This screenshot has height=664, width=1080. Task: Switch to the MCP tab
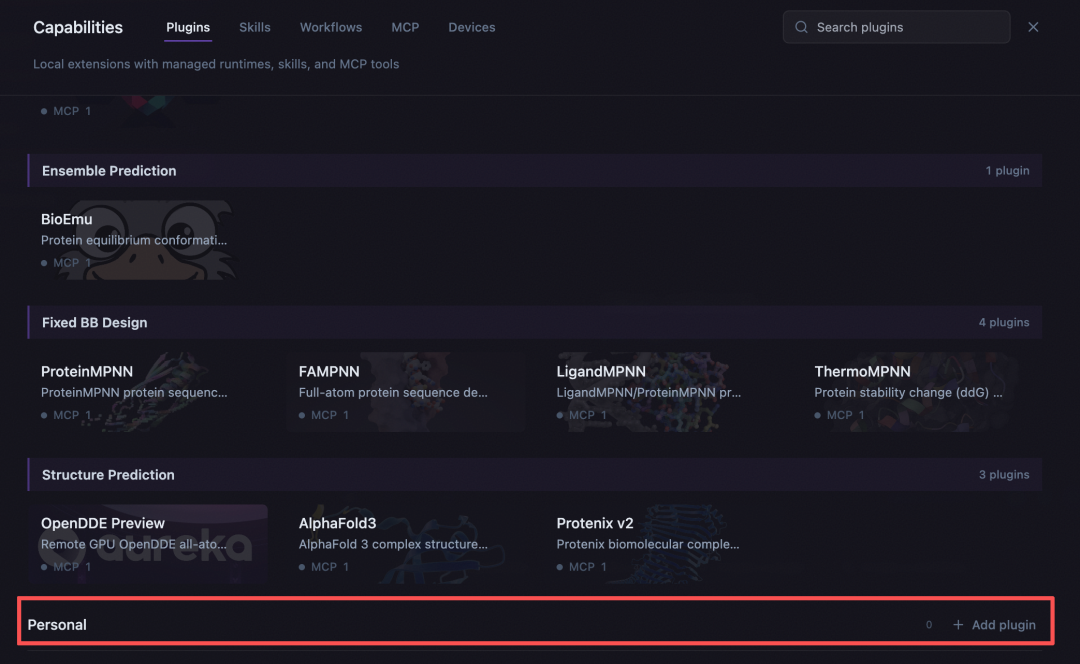[405, 28]
